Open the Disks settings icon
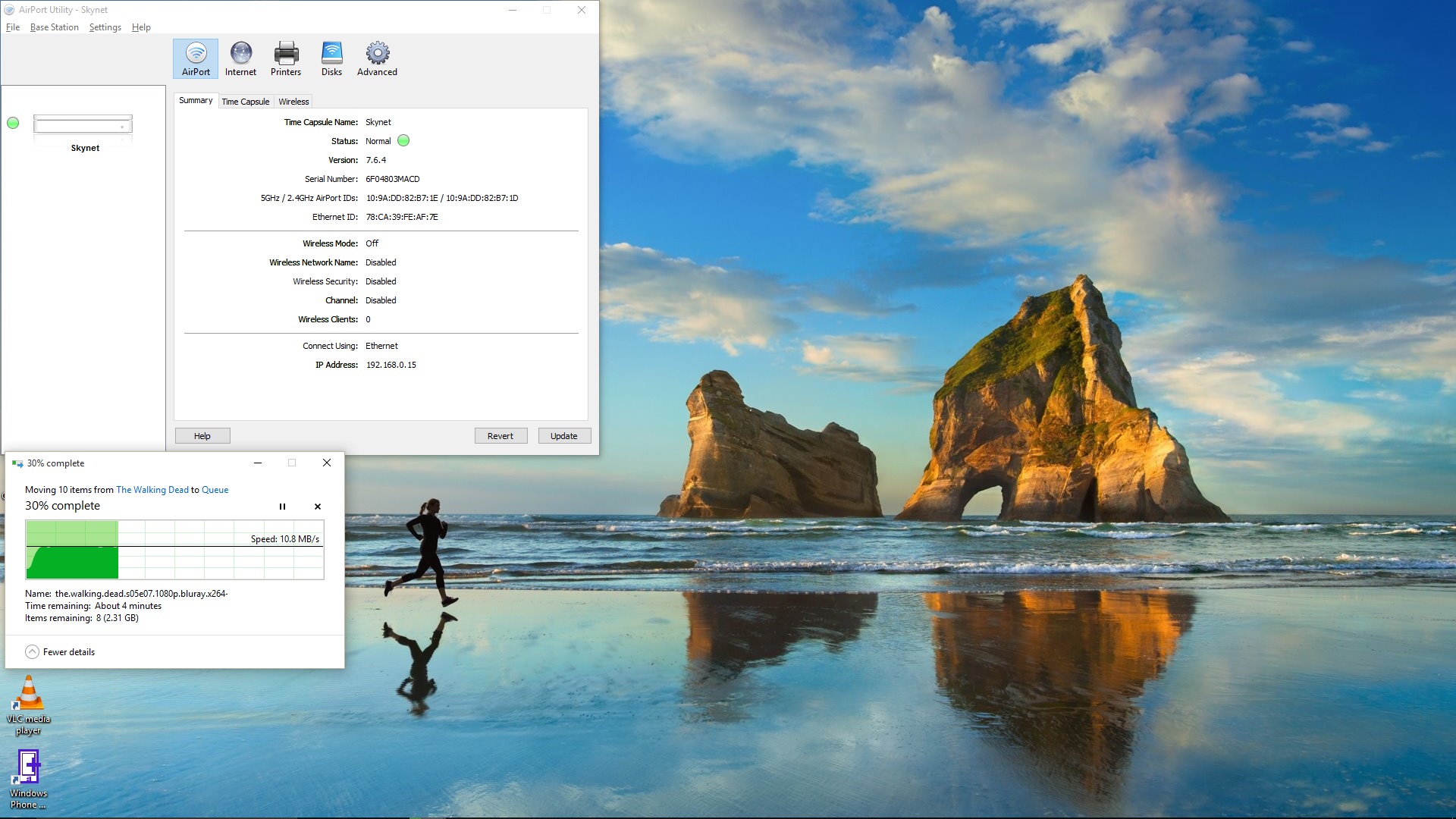This screenshot has height=819, width=1456. pyautogui.click(x=331, y=59)
